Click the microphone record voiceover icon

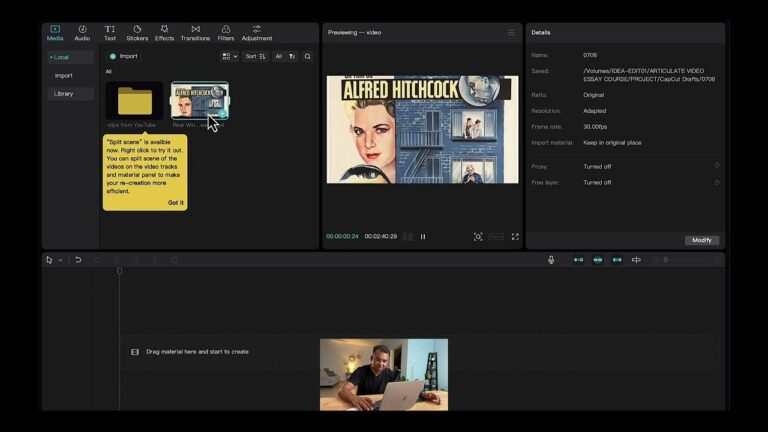(x=551, y=260)
